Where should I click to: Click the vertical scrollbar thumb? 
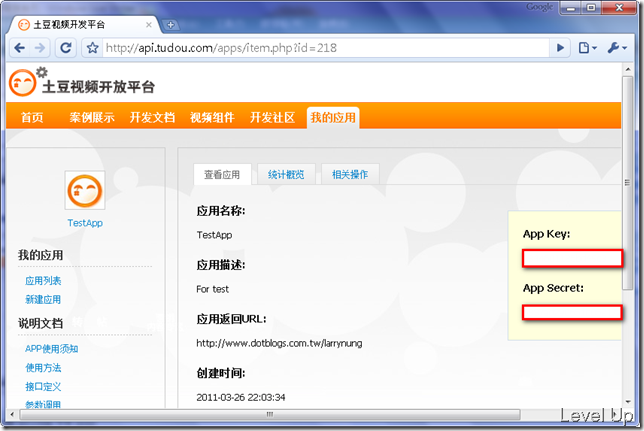point(627,183)
